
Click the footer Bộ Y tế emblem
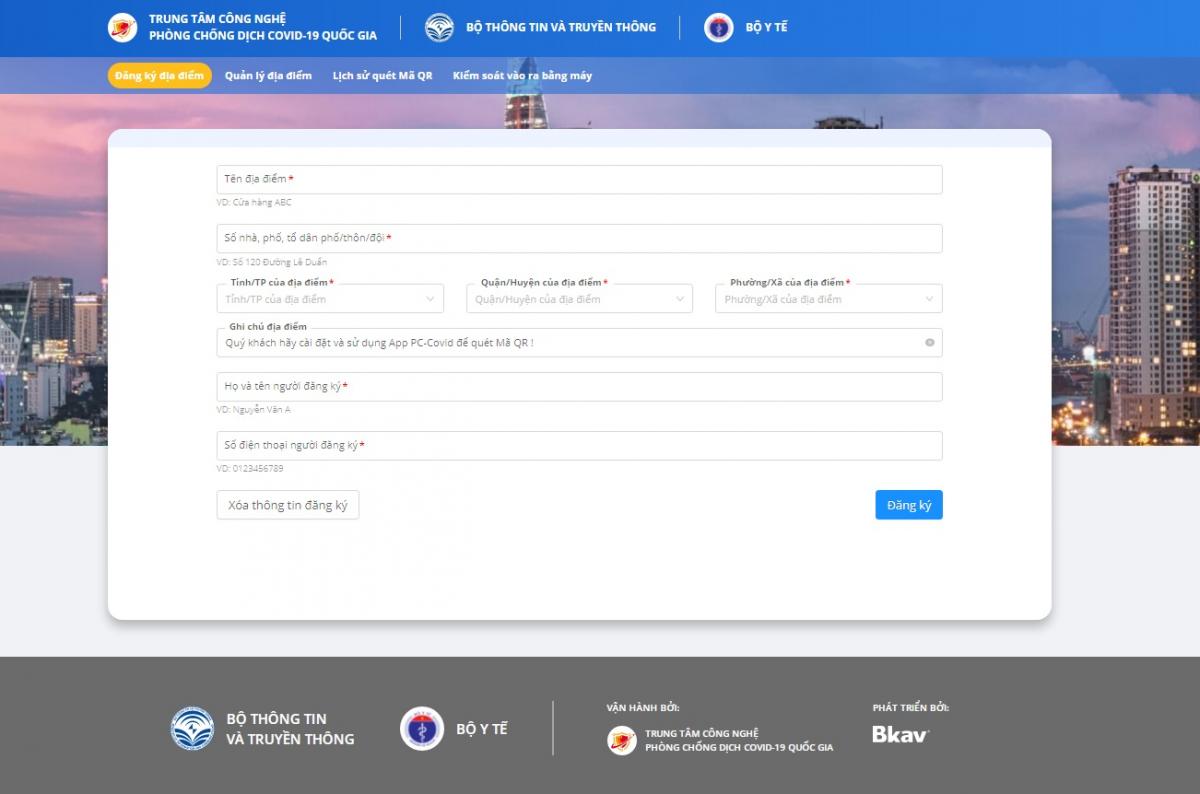tap(422, 728)
